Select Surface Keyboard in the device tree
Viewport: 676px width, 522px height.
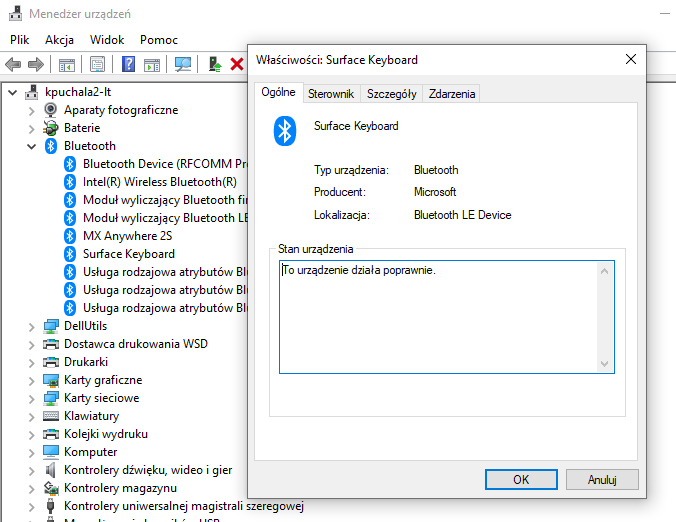tap(128, 254)
